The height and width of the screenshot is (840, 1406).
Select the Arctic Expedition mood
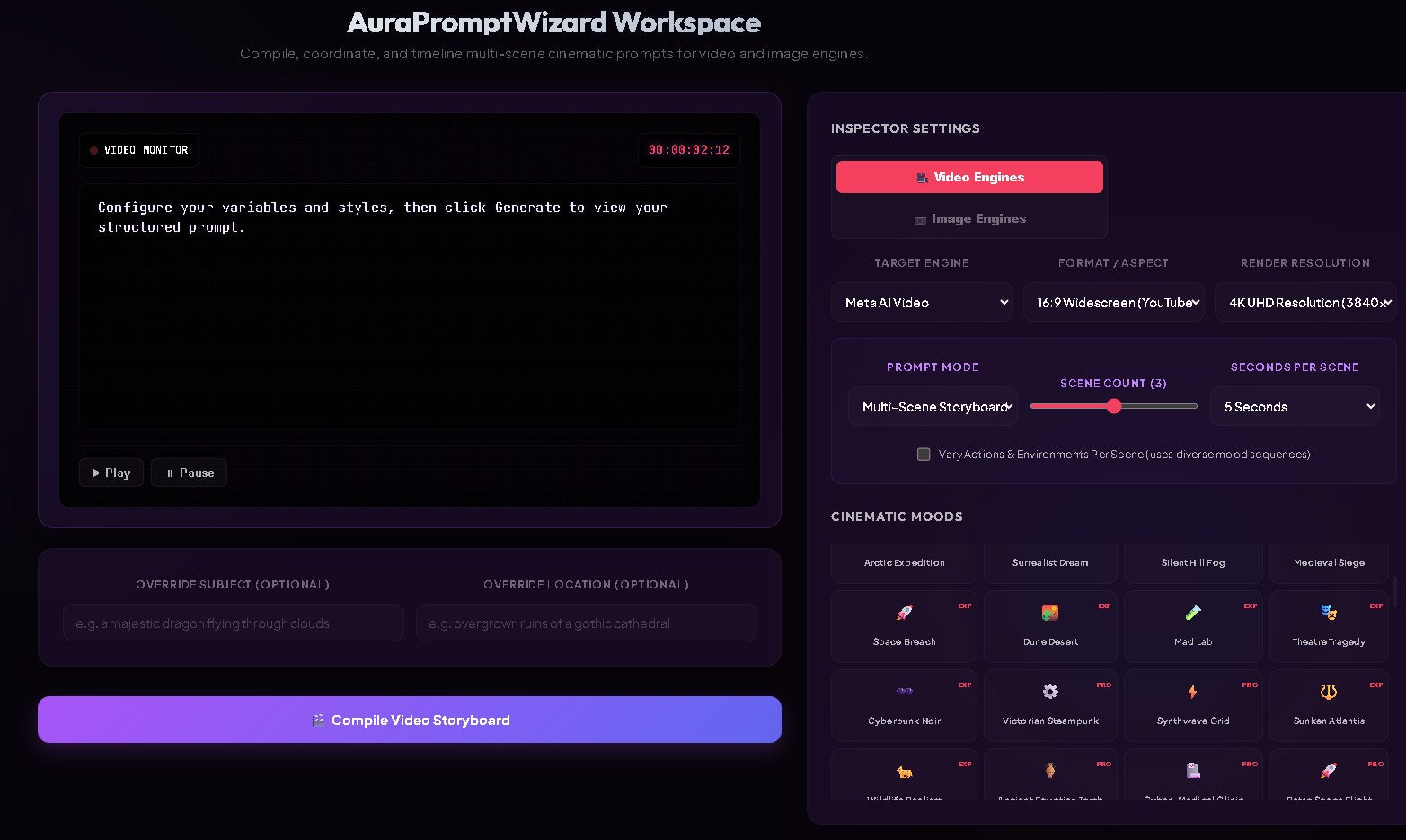pos(904,562)
